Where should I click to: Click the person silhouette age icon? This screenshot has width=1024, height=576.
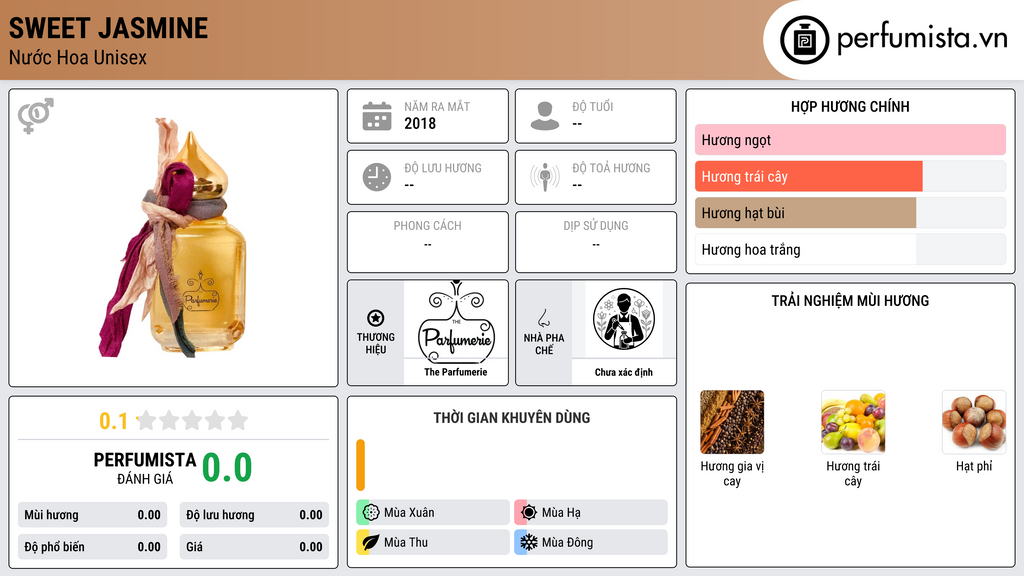point(545,116)
